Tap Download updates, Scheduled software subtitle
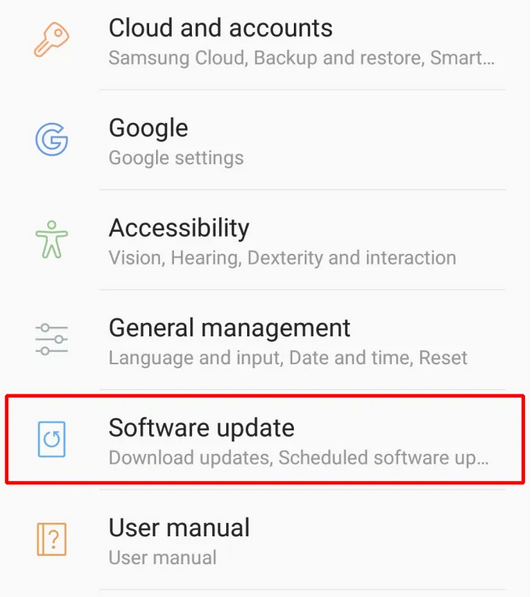The height and width of the screenshot is (597, 531). click(x=299, y=458)
